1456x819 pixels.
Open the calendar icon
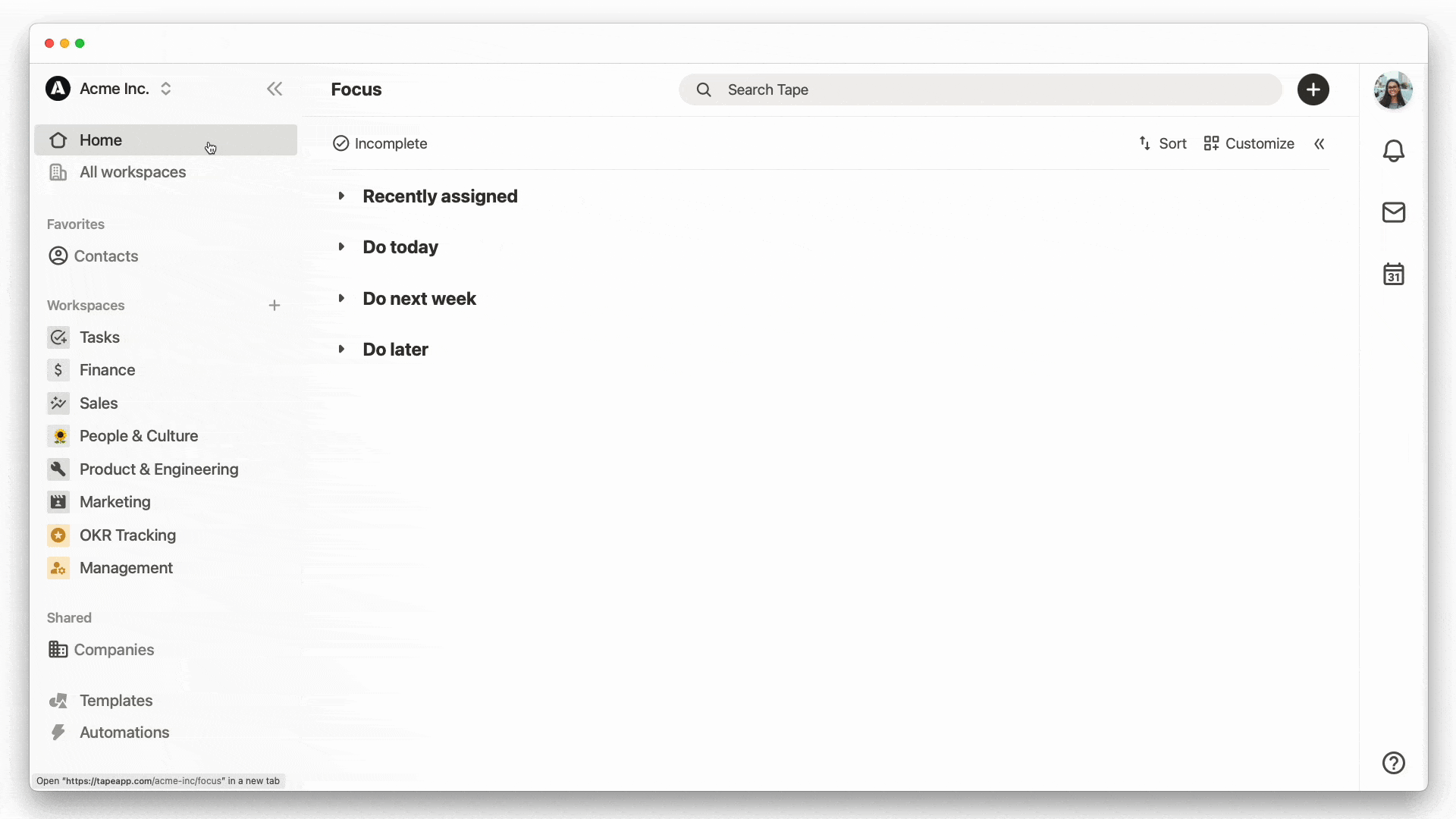1393,274
